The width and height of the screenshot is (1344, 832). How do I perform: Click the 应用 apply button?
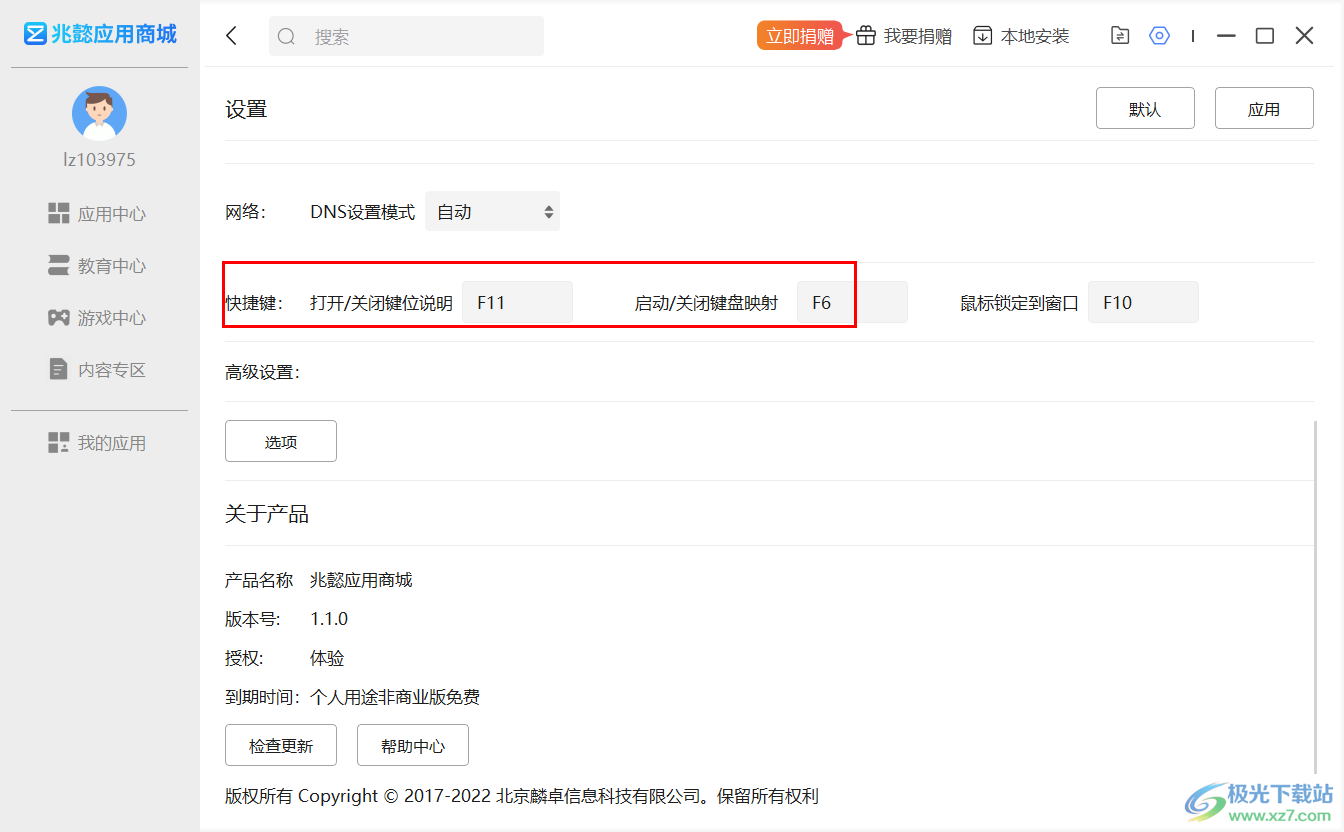coord(1264,108)
